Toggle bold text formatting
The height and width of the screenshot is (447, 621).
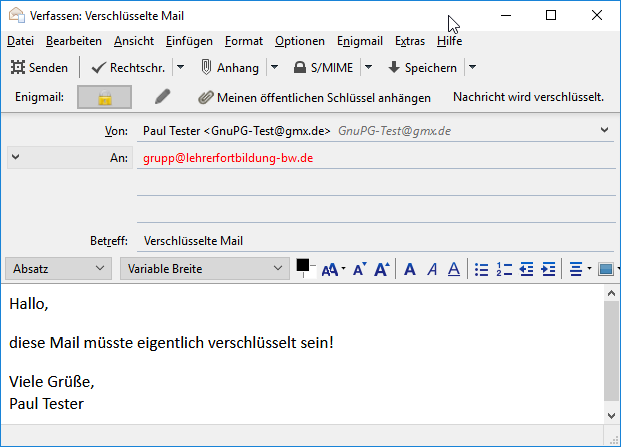coord(409,269)
